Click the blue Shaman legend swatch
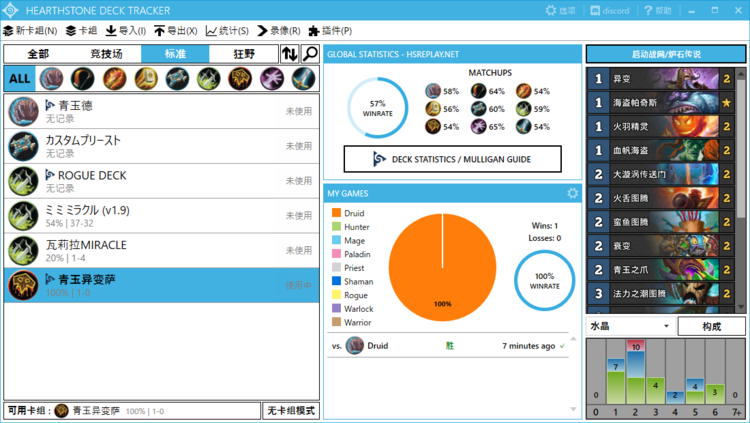This screenshot has height=423, width=750. 336,281
